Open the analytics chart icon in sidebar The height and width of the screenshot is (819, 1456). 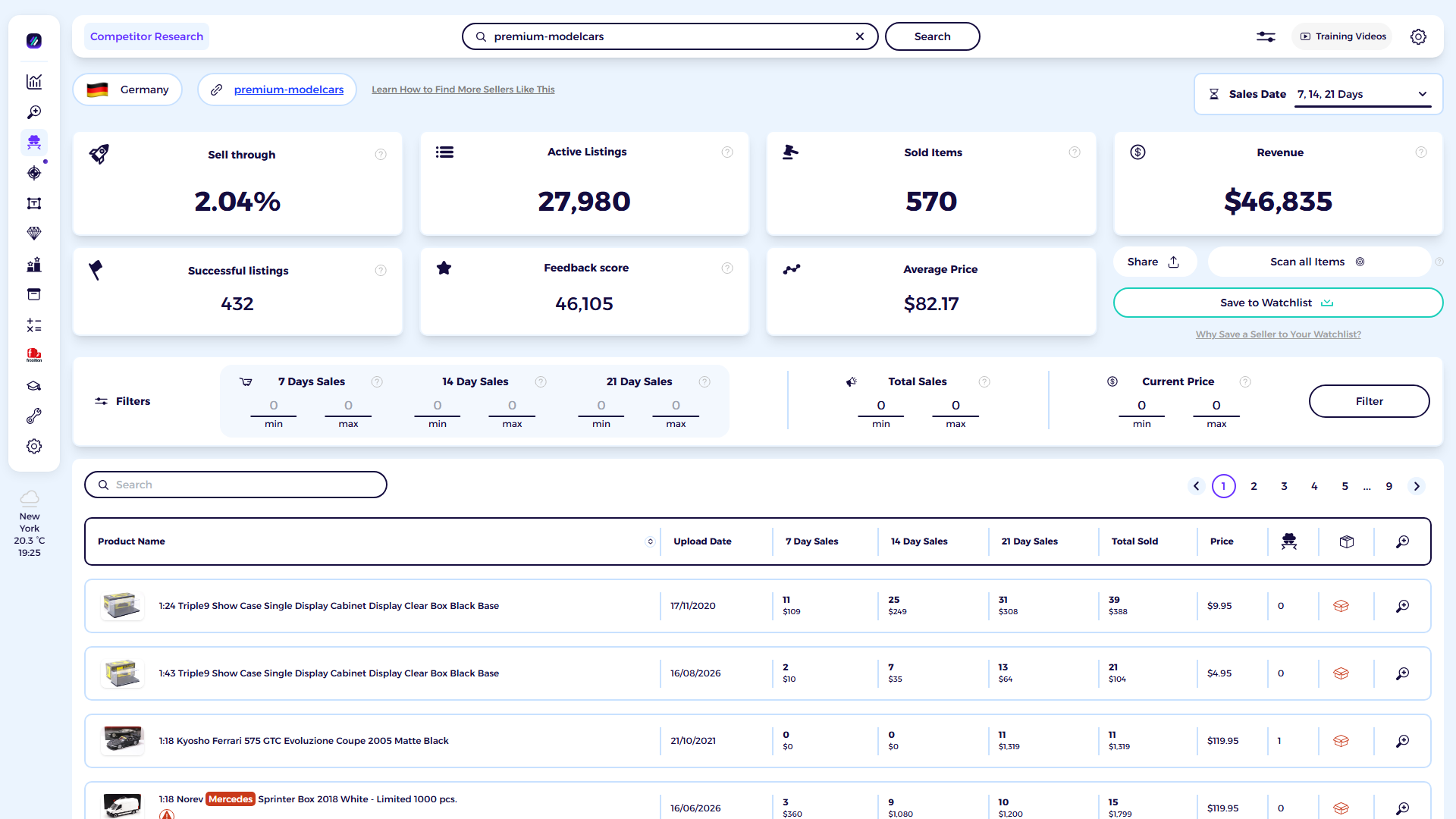(34, 82)
